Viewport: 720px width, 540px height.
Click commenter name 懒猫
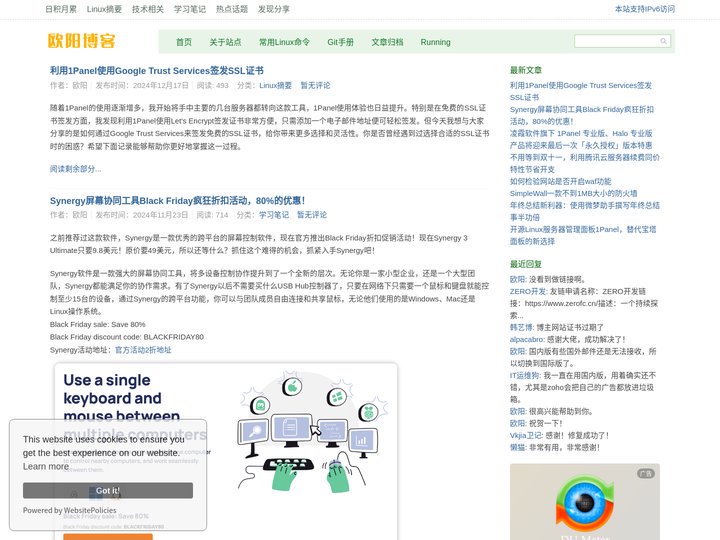point(517,447)
